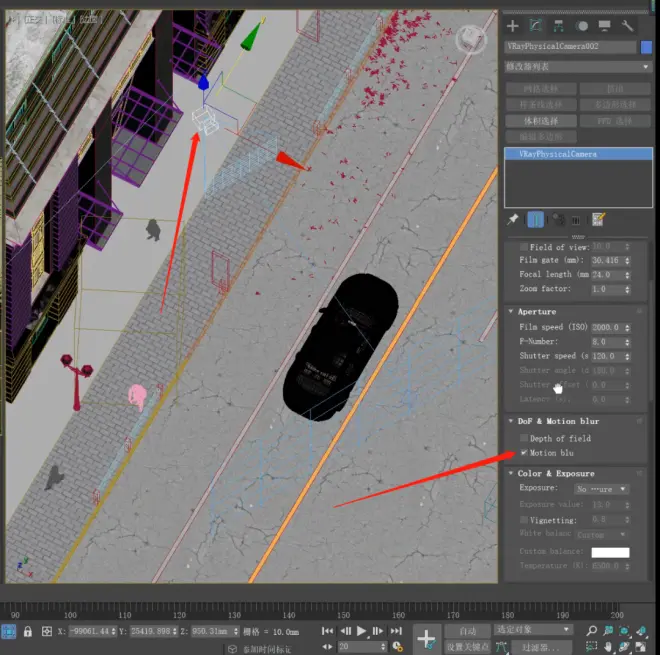Viewport: 660px width, 655px height.
Task: Click the blue object color swatch
Action: (x=646, y=47)
